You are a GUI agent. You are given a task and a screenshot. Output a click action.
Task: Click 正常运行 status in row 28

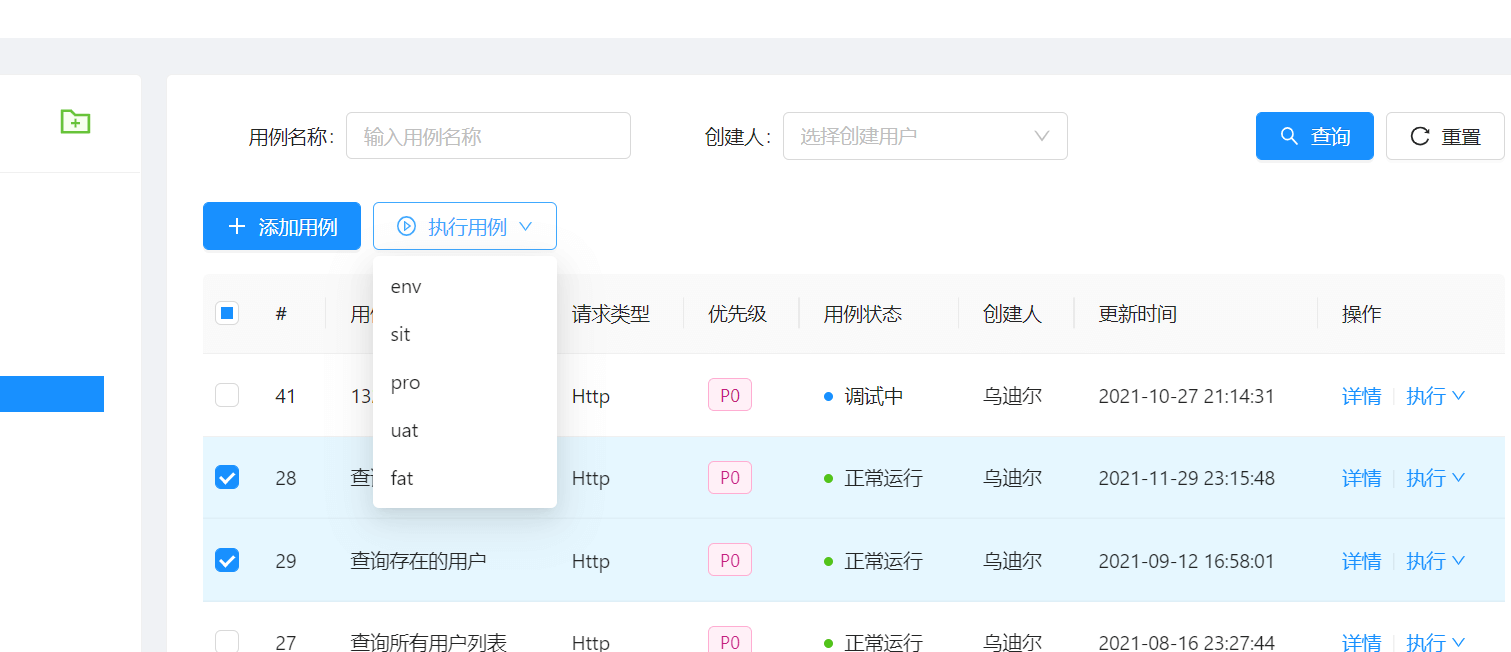873,478
